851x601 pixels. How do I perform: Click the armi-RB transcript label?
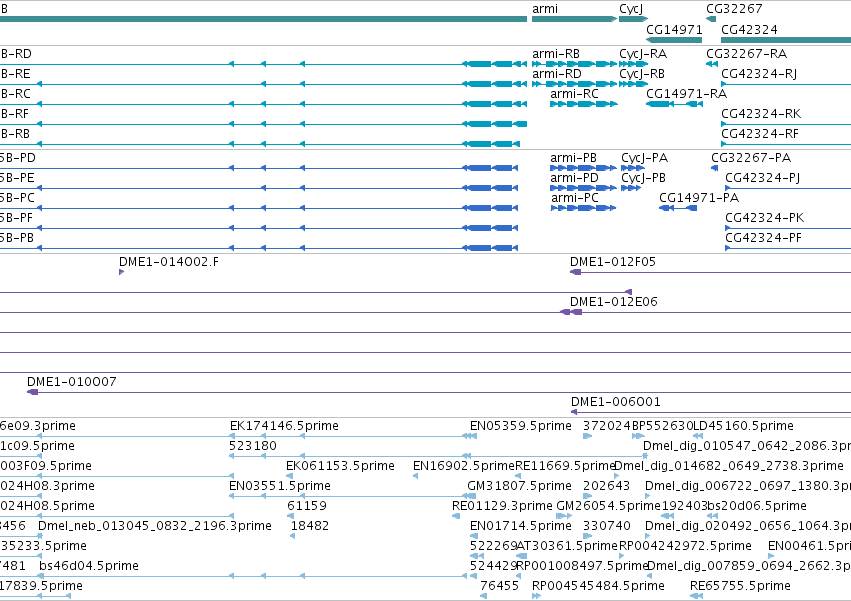pos(556,54)
